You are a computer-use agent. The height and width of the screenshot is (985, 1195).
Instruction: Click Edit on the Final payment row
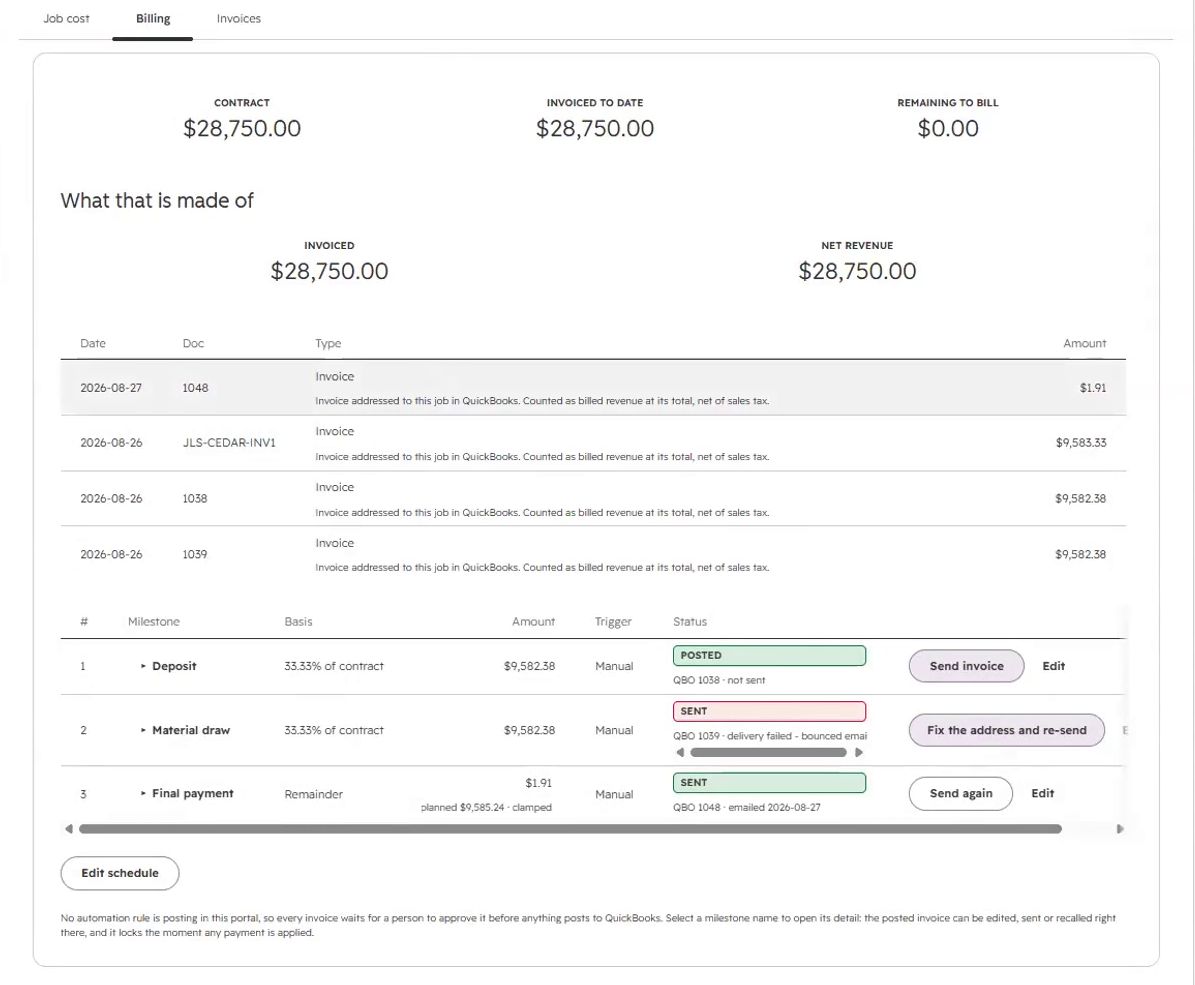(x=1043, y=794)
